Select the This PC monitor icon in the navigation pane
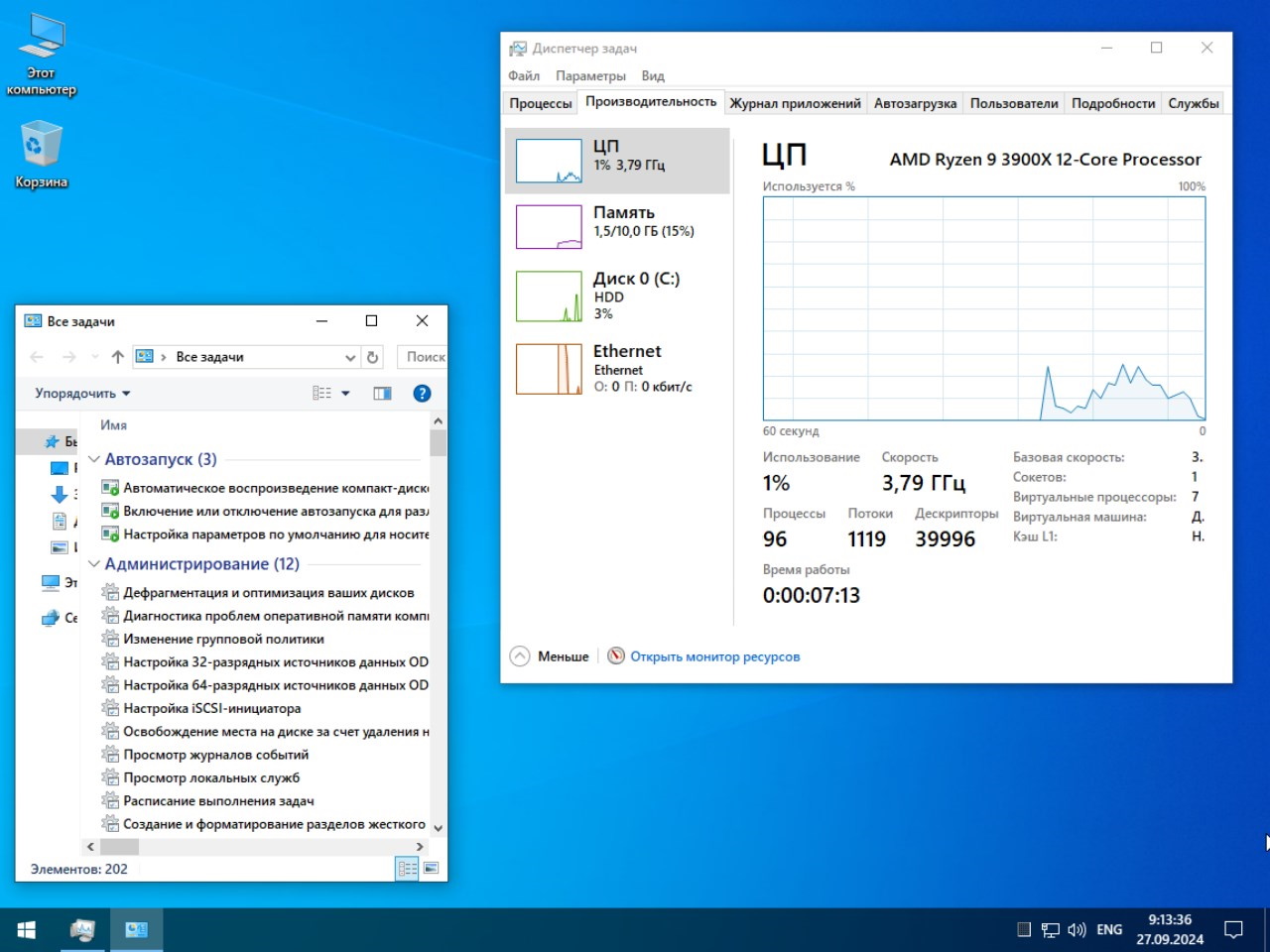The width and height of the screenshot is (1270, 952). [x=51, y=582]
